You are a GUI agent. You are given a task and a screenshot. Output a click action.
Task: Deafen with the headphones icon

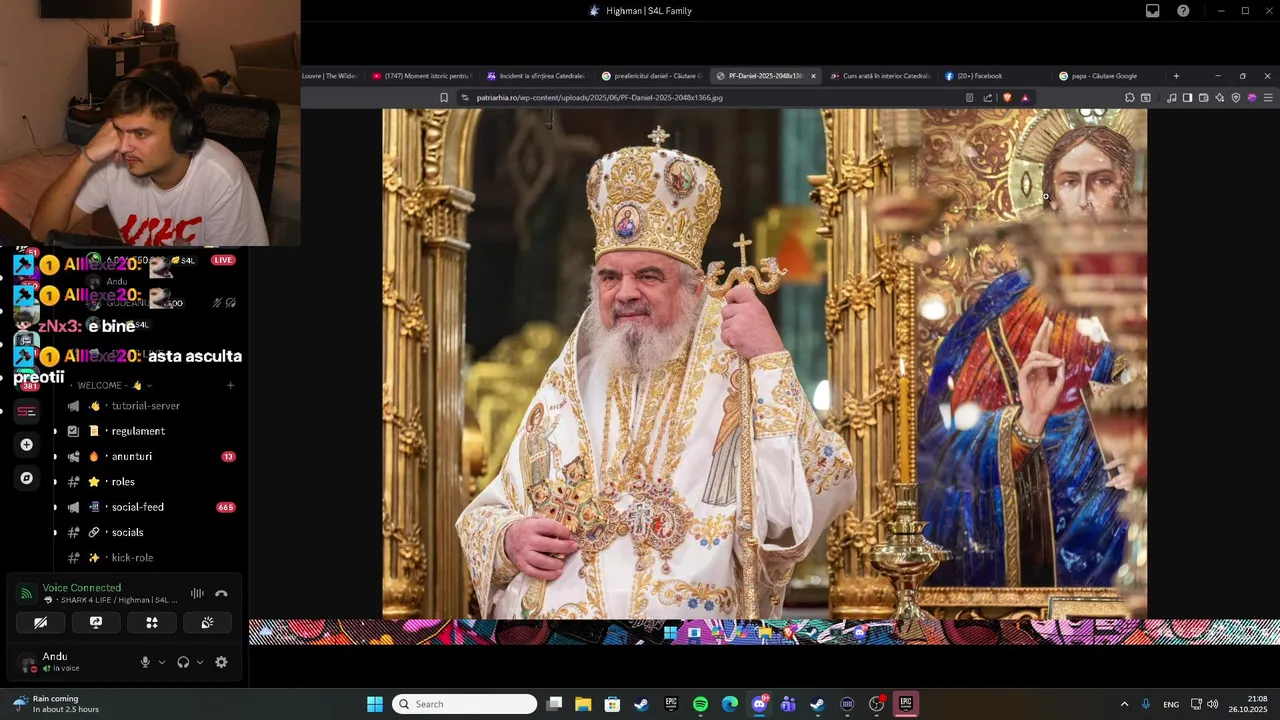pos(183,662)
